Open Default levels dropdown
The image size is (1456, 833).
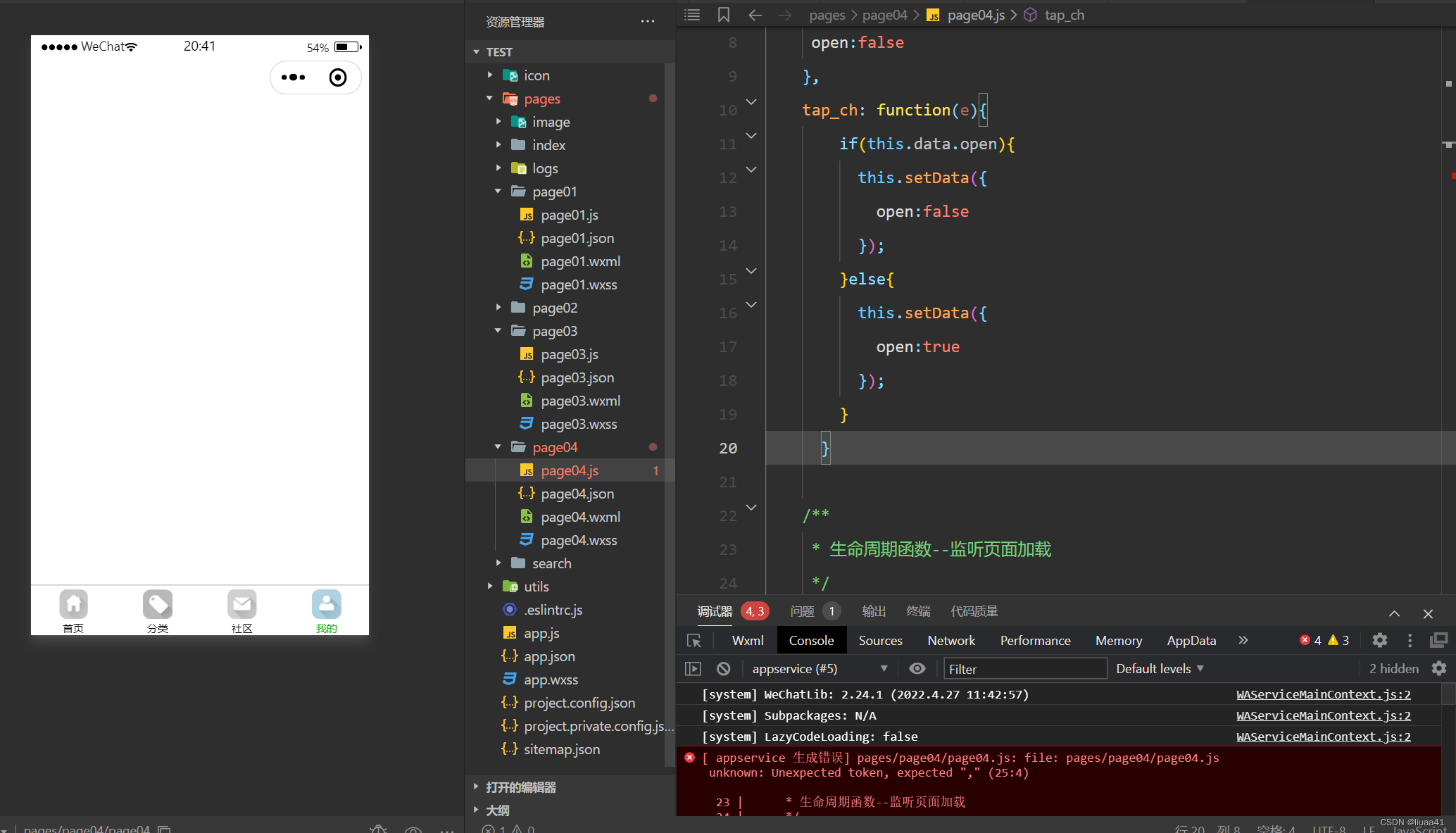click(x=1160, y=669)
